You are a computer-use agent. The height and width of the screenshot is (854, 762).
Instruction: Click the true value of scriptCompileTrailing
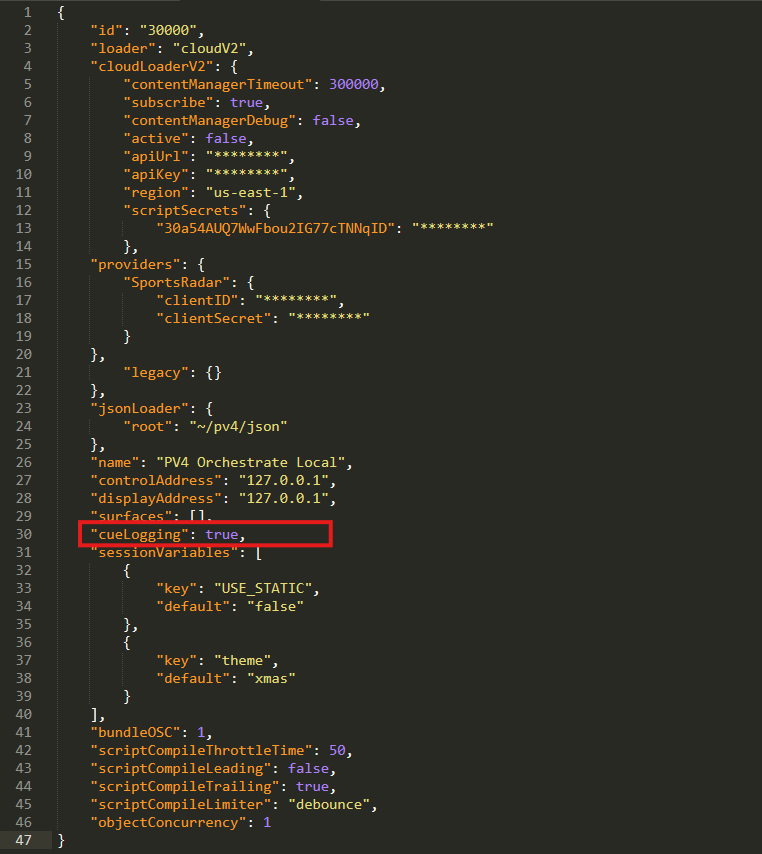[312, 786]
